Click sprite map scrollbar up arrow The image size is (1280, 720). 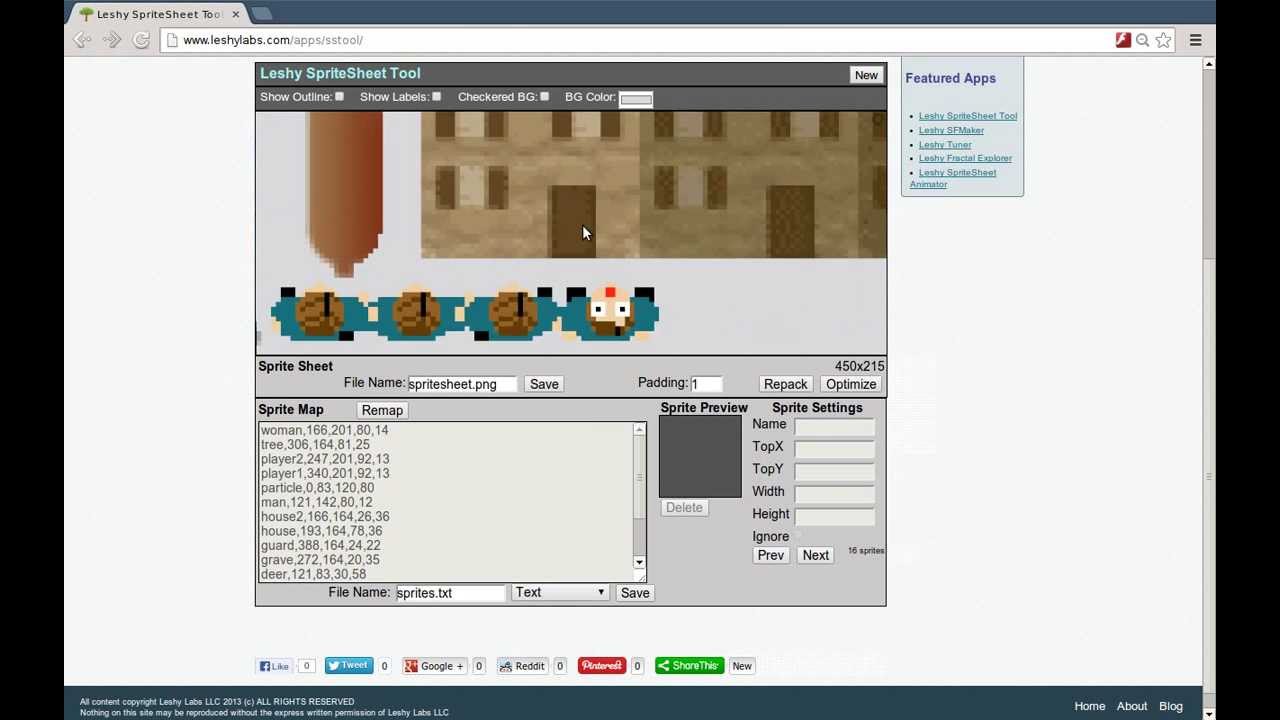pos(639,429)
